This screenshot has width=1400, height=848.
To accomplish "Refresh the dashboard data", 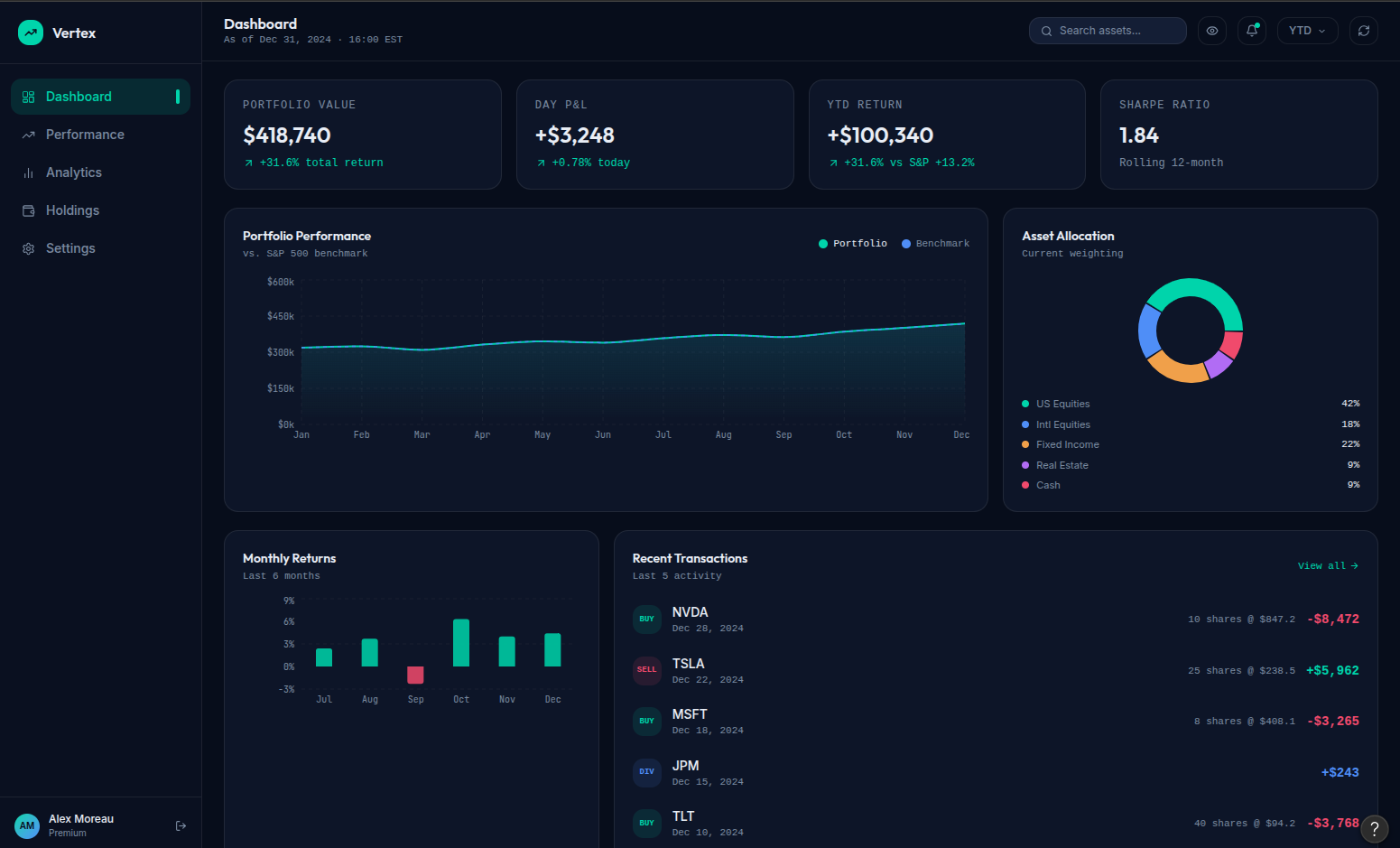I will click(1364, 31).
